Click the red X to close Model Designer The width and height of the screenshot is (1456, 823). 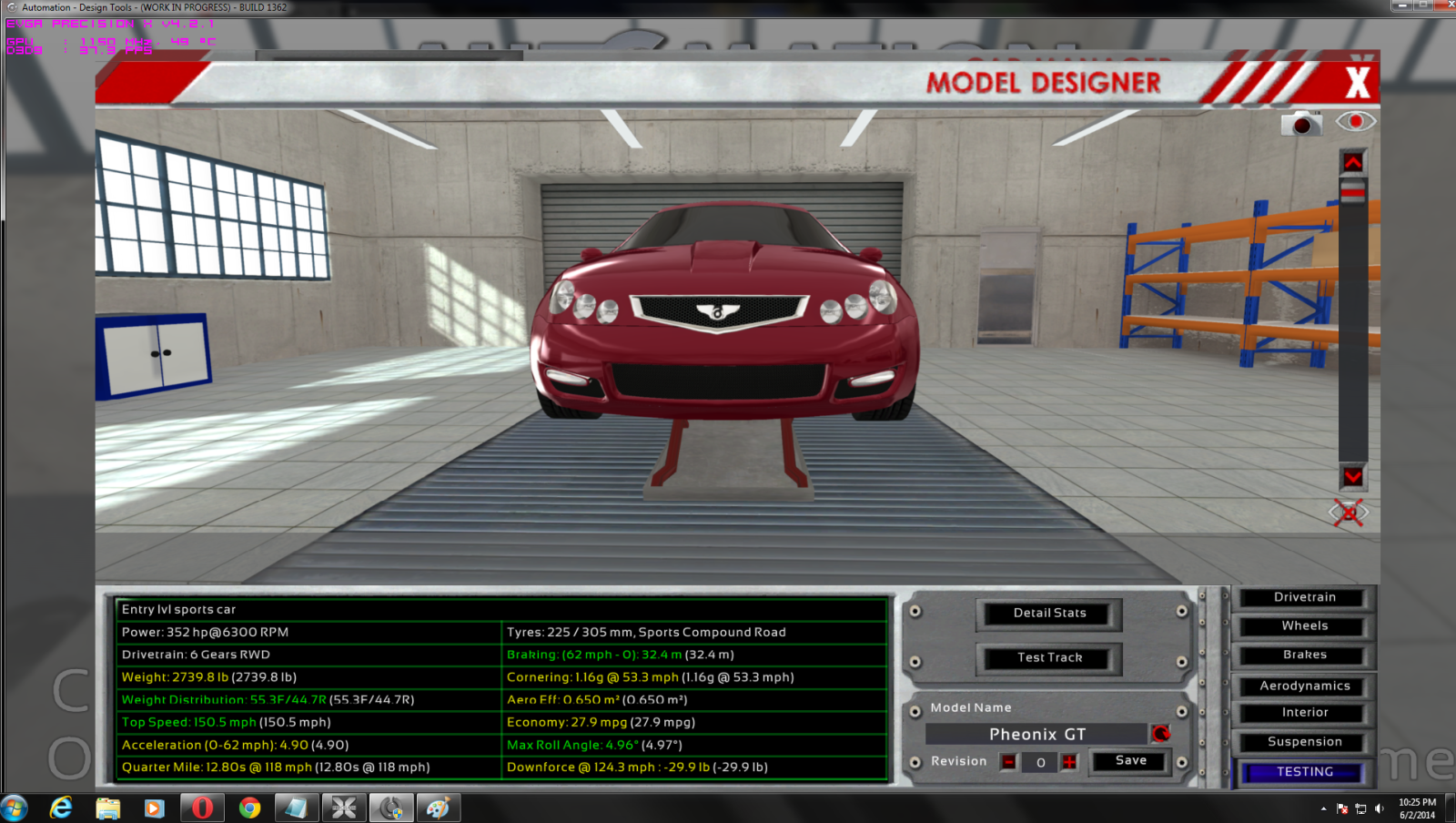point(1357,83)
